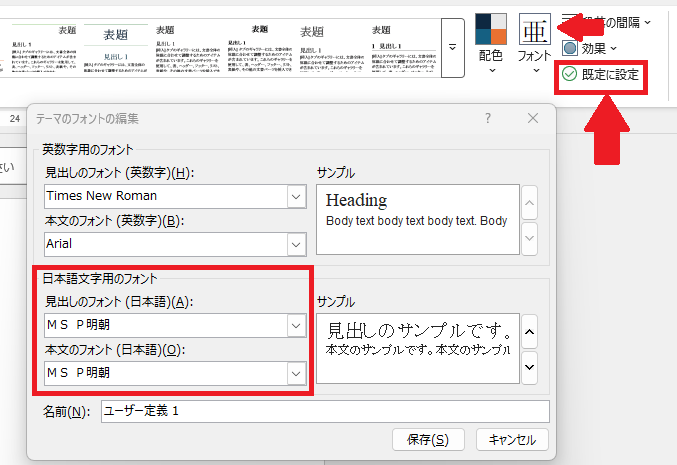The image size is (677, 465).
Task: Expand the style set gallery more arrow
Action: click(452, 47)
